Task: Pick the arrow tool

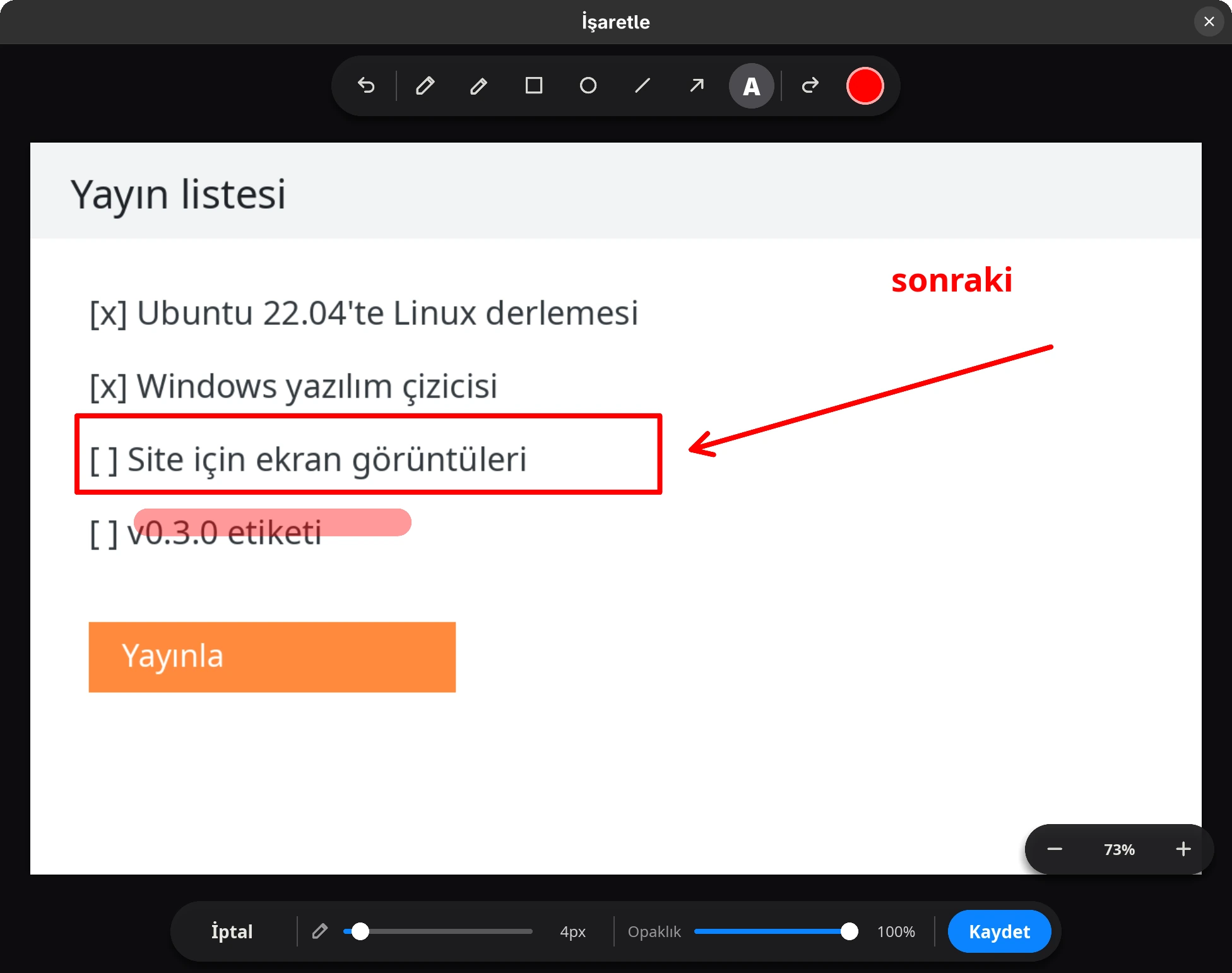Action: click(697, 85)
